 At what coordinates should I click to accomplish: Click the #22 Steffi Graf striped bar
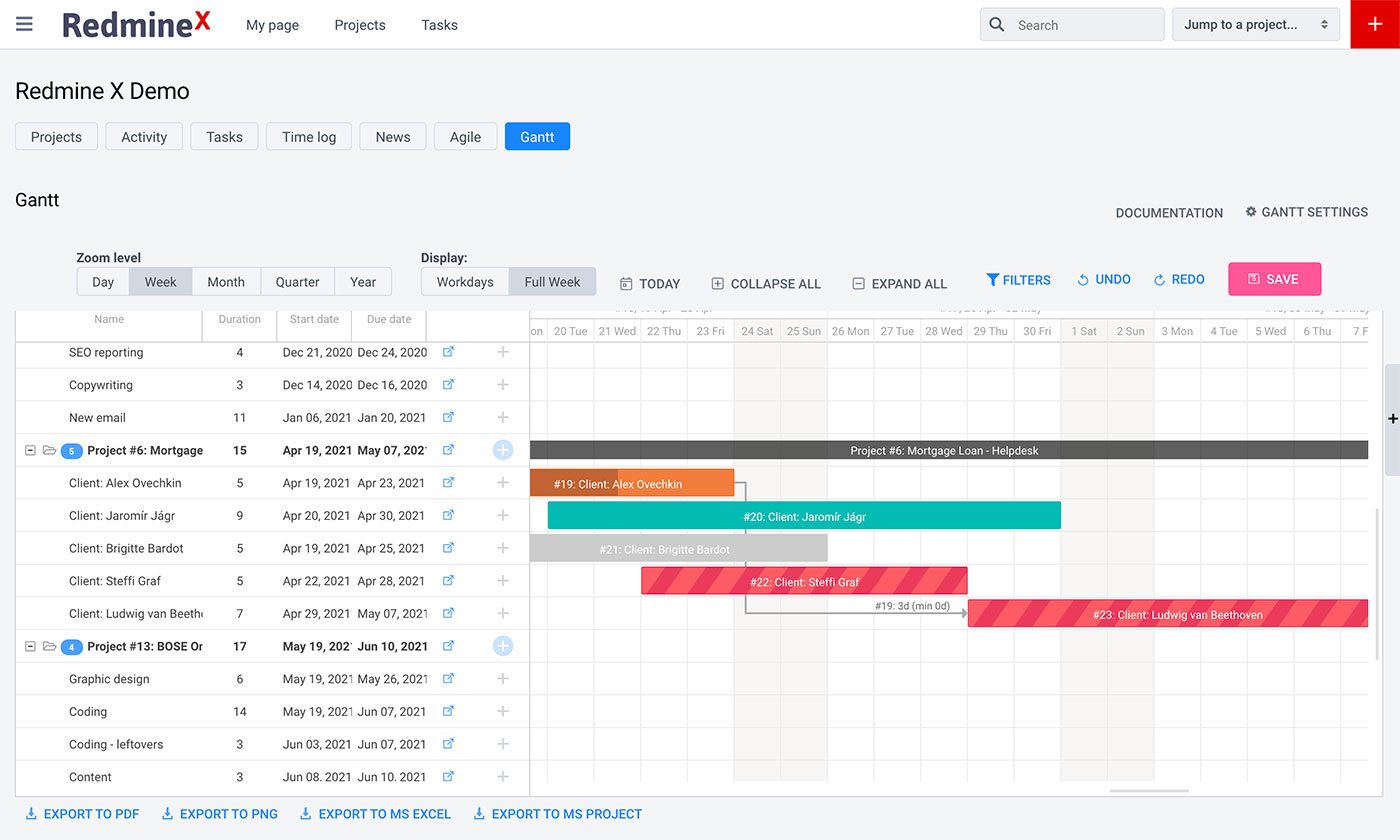coord(804,581)
